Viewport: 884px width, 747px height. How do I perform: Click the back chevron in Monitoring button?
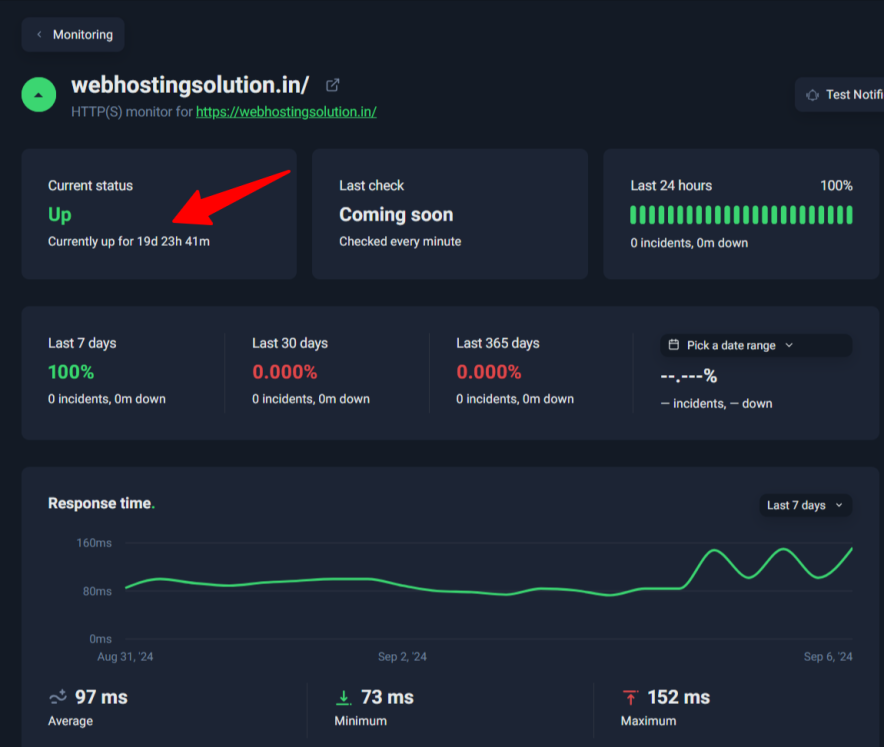click(39, 35)
